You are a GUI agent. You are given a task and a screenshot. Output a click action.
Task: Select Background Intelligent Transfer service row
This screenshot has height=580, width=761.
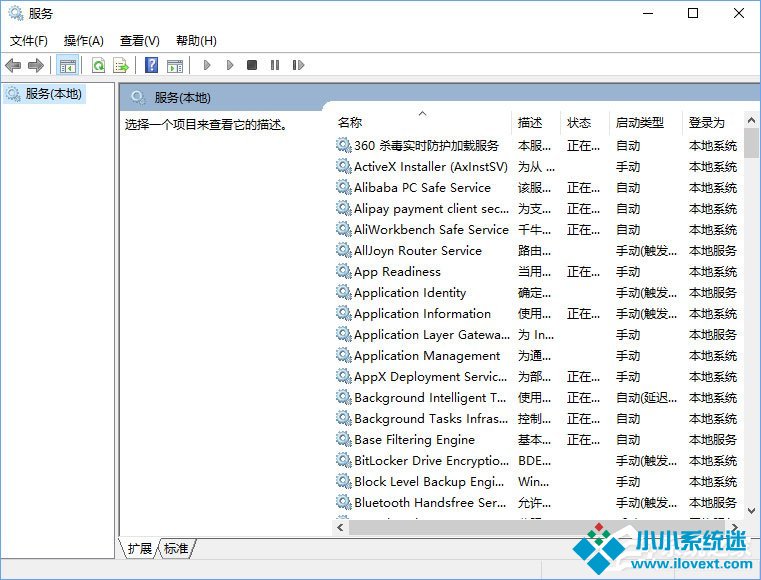point(537,398)
